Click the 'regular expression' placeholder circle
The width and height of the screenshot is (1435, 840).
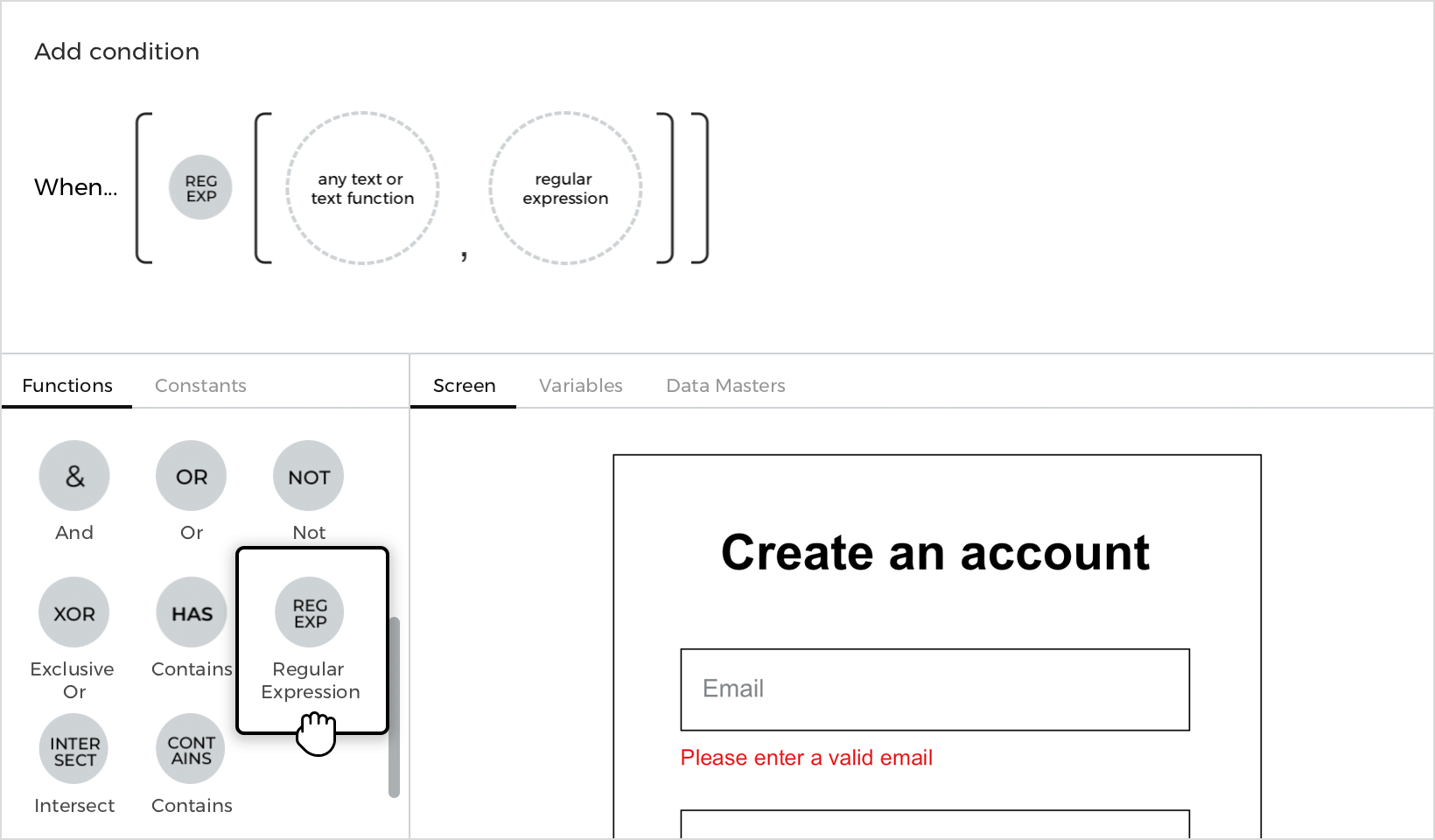coord(565,188)
